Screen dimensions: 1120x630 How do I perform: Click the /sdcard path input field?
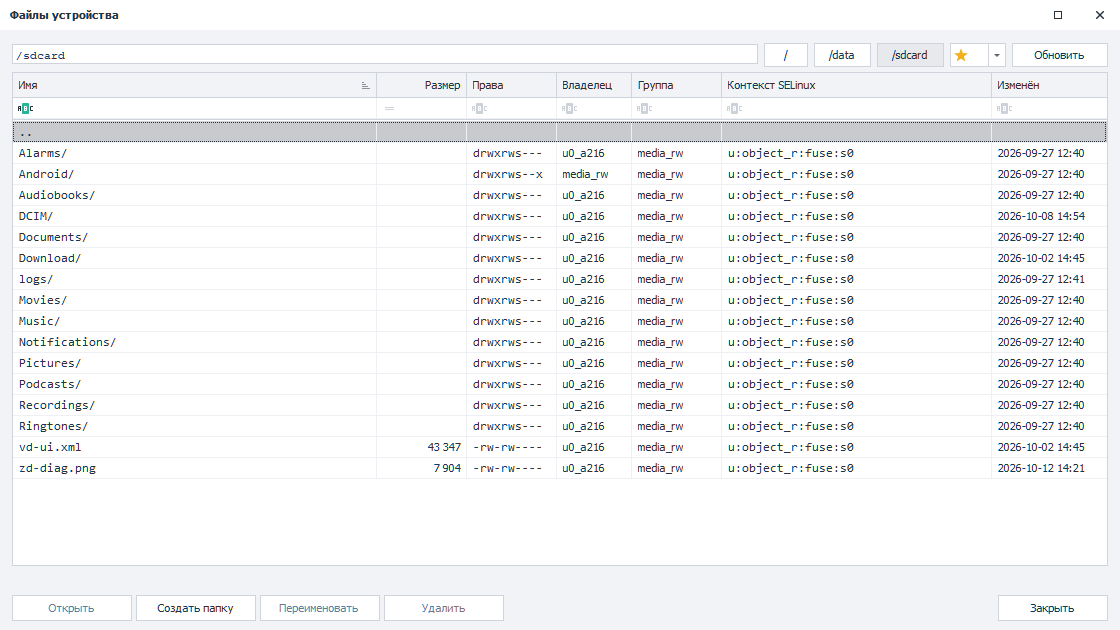point(384,55)
